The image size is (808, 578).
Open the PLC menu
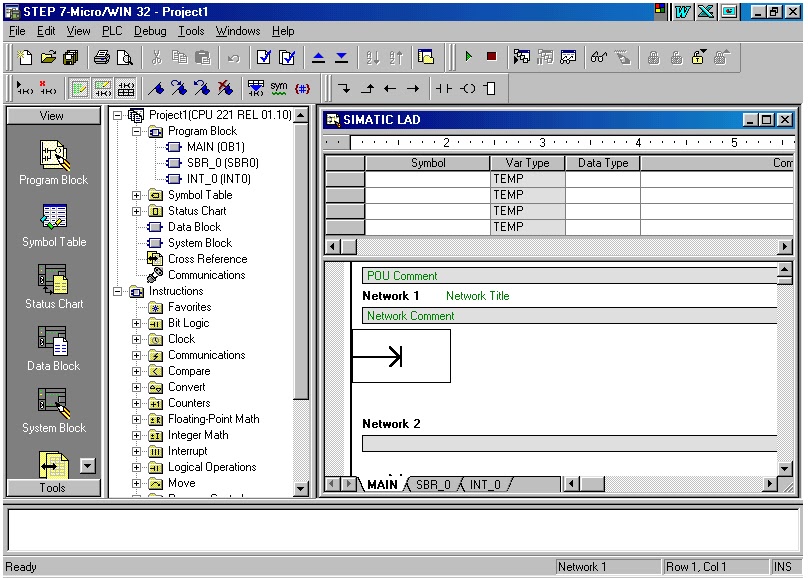pyautogui.click(x=112, y=31)
